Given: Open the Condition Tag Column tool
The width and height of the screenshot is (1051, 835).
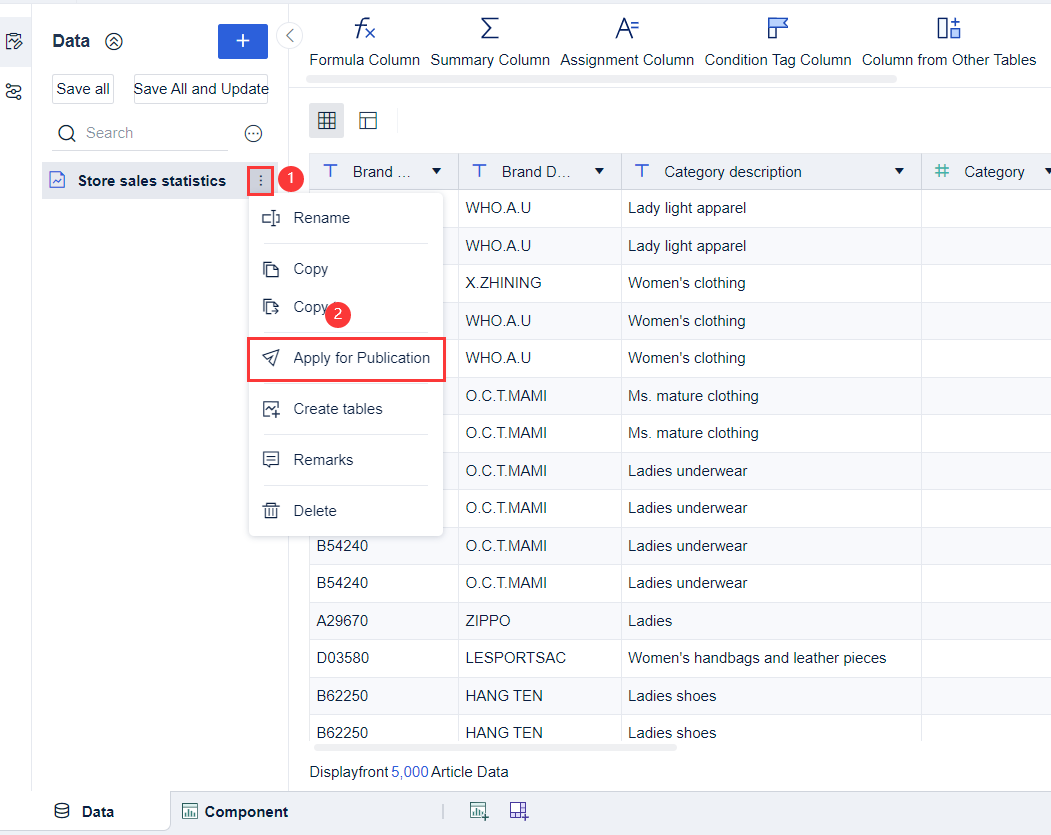Looking at the screenshot, I should [x=777, y=40].
